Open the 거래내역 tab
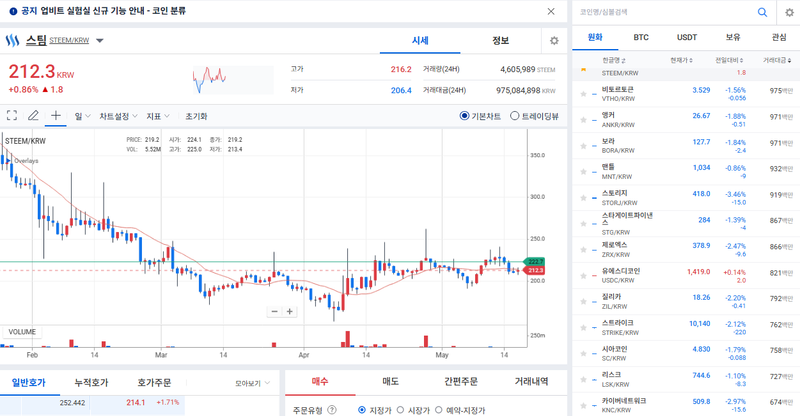The image size is (800, 416). pos(531,382)
